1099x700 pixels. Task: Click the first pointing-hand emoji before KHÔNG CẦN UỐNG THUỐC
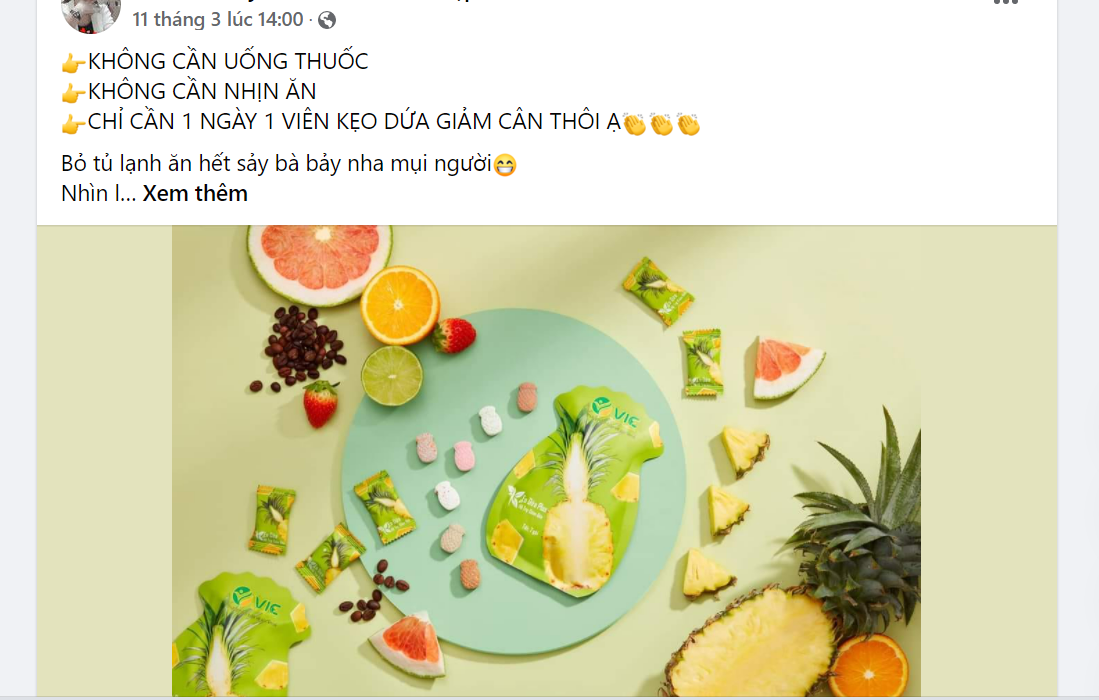coord(73,63)
